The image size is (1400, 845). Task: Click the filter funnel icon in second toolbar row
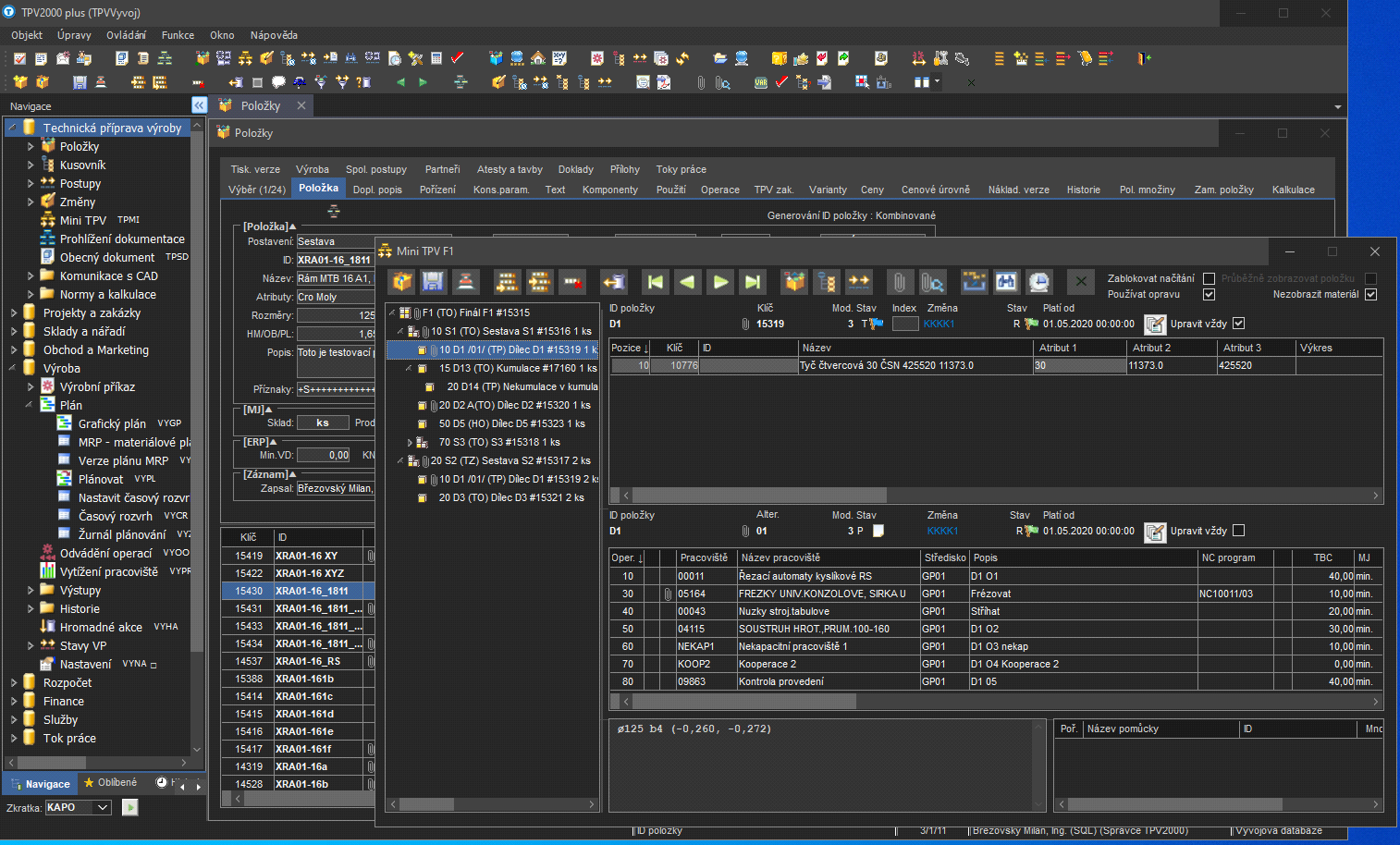tap(321, 82)
